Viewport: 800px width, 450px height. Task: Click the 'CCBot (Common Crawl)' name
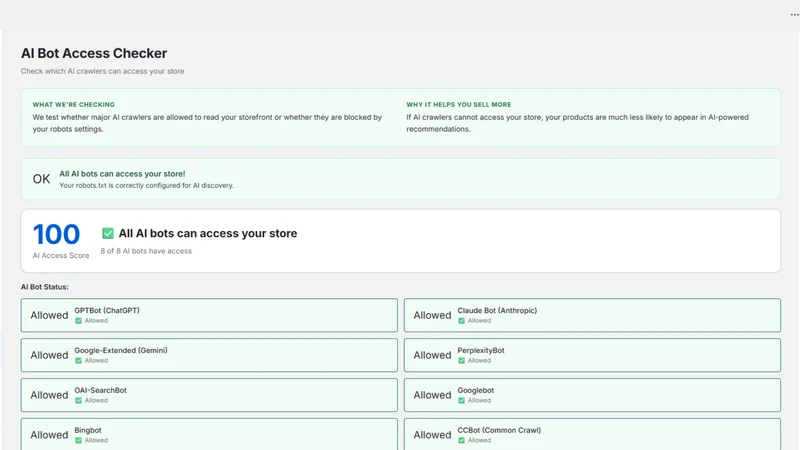coord(499,430)
